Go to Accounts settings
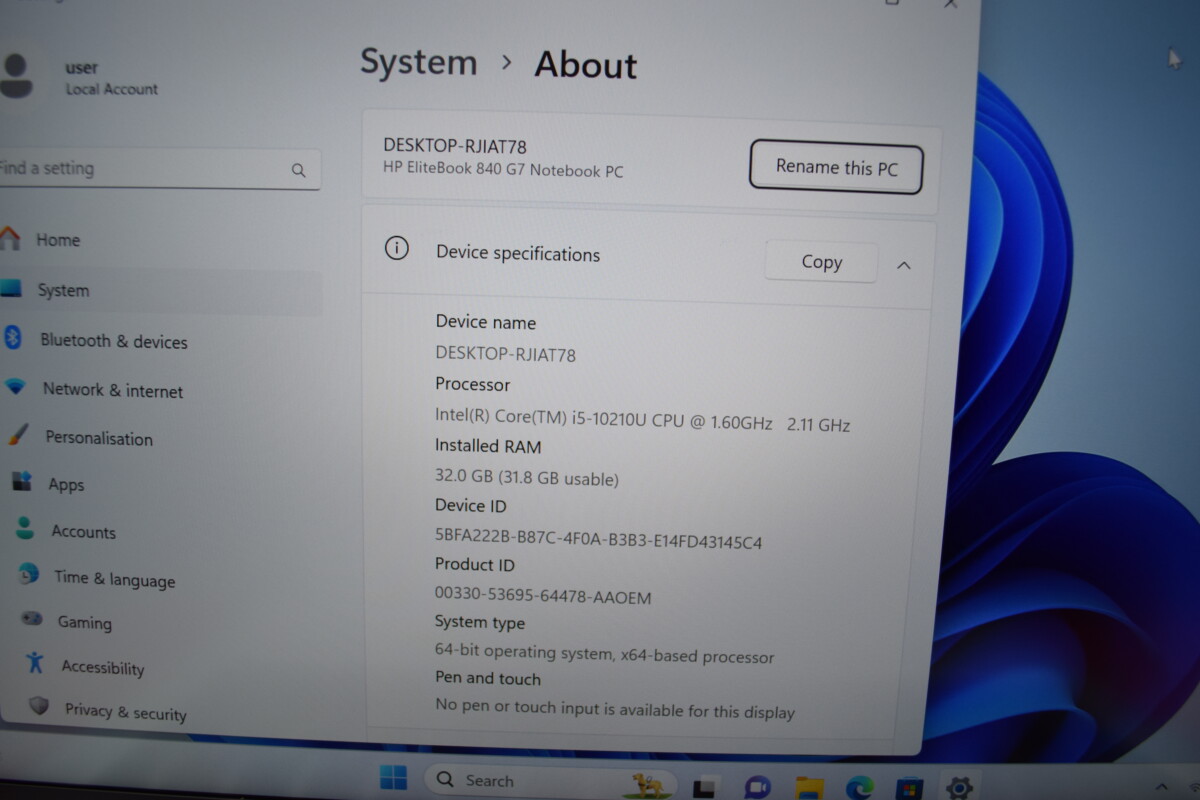1200x800 pixels. tap(84, 532)
